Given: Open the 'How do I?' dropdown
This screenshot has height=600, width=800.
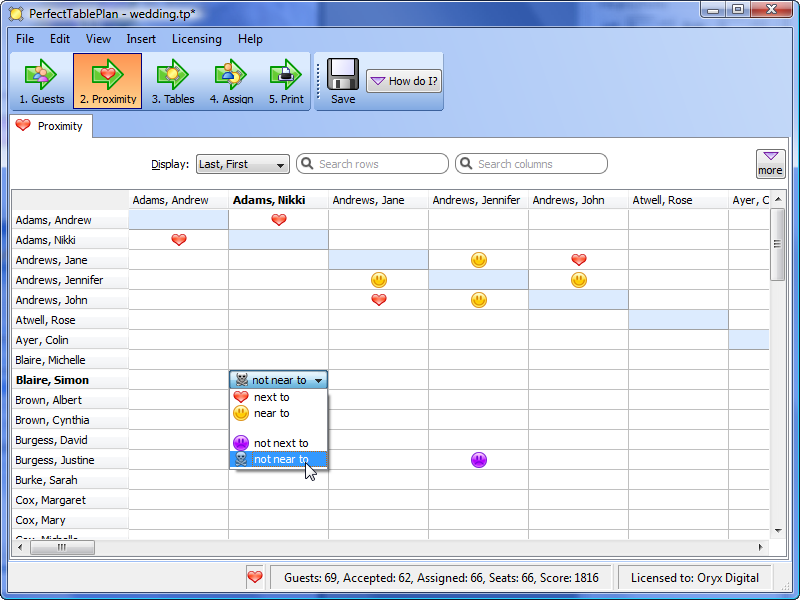Looking at the screenshot, I should [404, 80].
